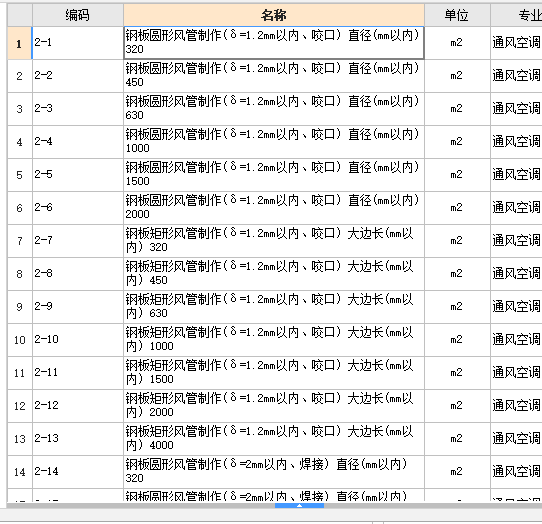This screenshot has height=524, width=542.
Task: Select row number 1 header
Action: (20, 43)
